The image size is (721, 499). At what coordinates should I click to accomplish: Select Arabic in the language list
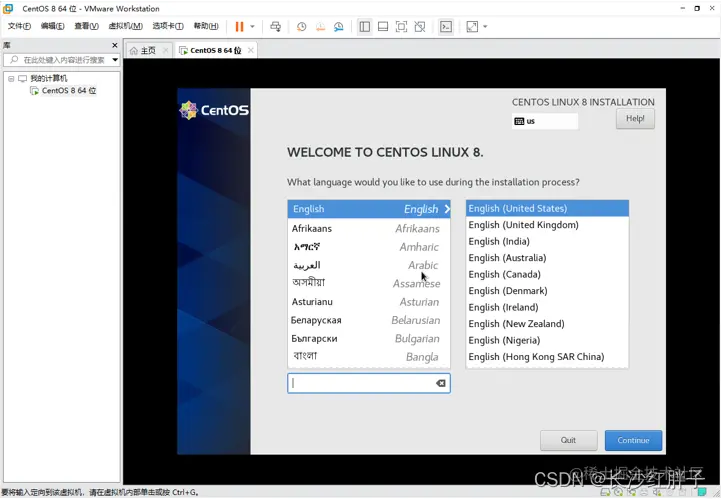369,265
